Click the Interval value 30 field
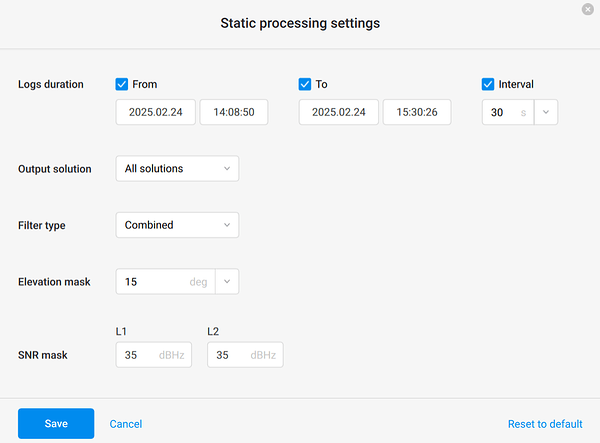Viewport: 600px width, 443px height. [508, 112]
